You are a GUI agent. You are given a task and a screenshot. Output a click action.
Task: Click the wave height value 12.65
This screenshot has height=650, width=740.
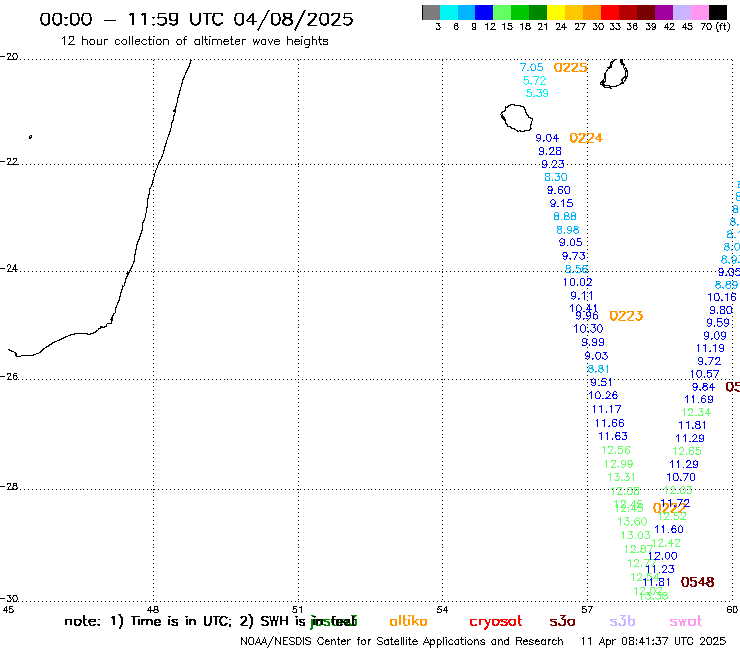687,451
